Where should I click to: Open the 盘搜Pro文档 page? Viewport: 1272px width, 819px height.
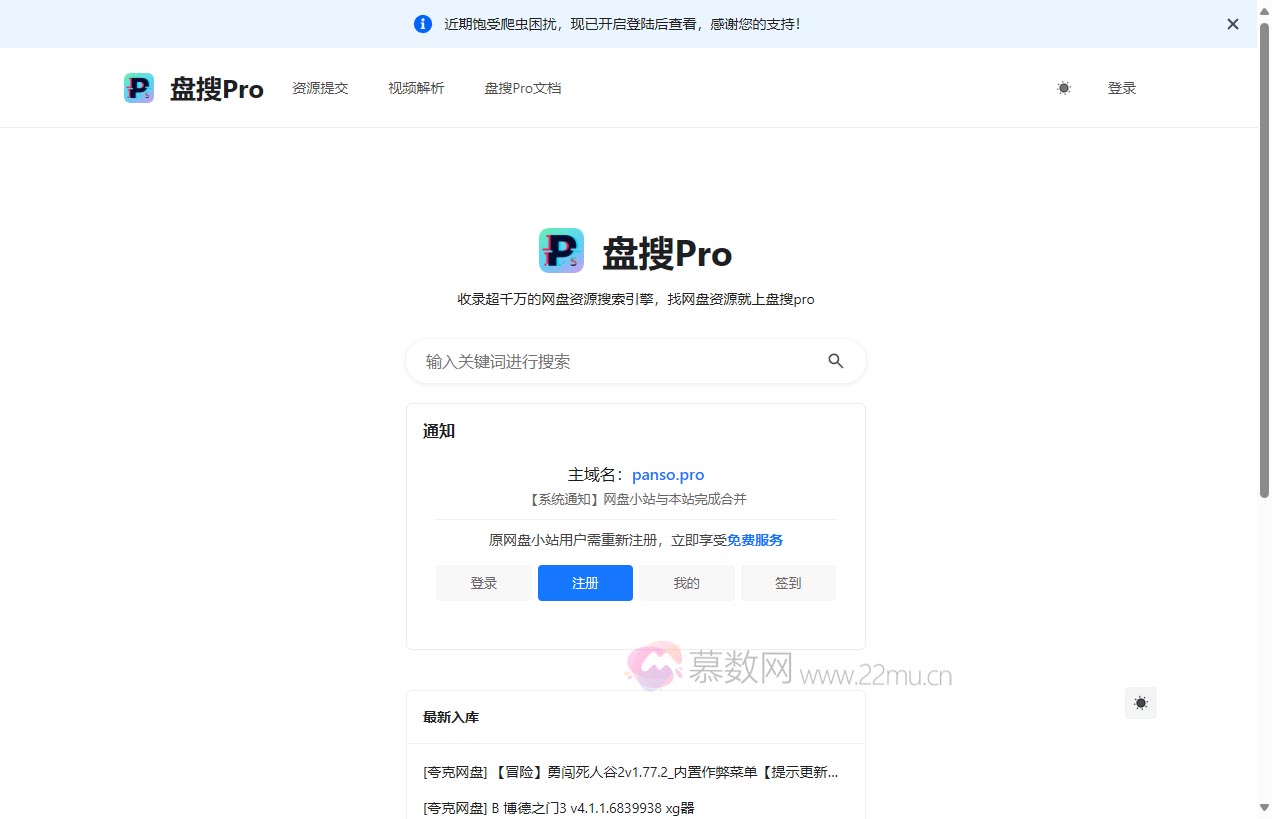pos(522,88)
